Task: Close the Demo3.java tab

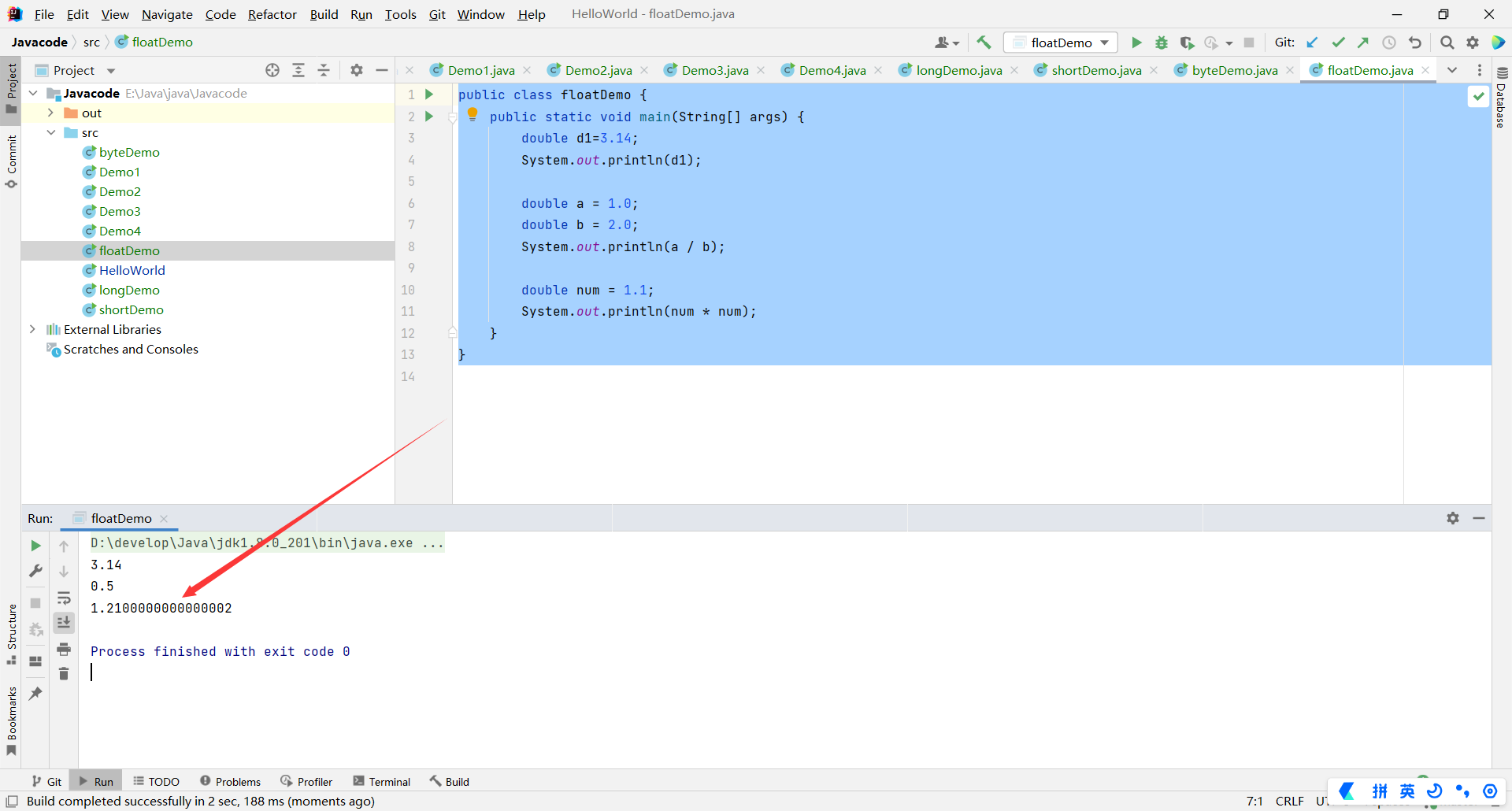Action: point(761,70)
